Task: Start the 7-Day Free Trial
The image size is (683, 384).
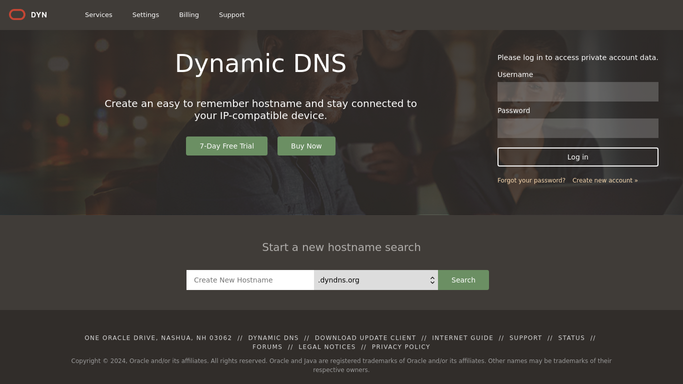Action: coord(227,146)
